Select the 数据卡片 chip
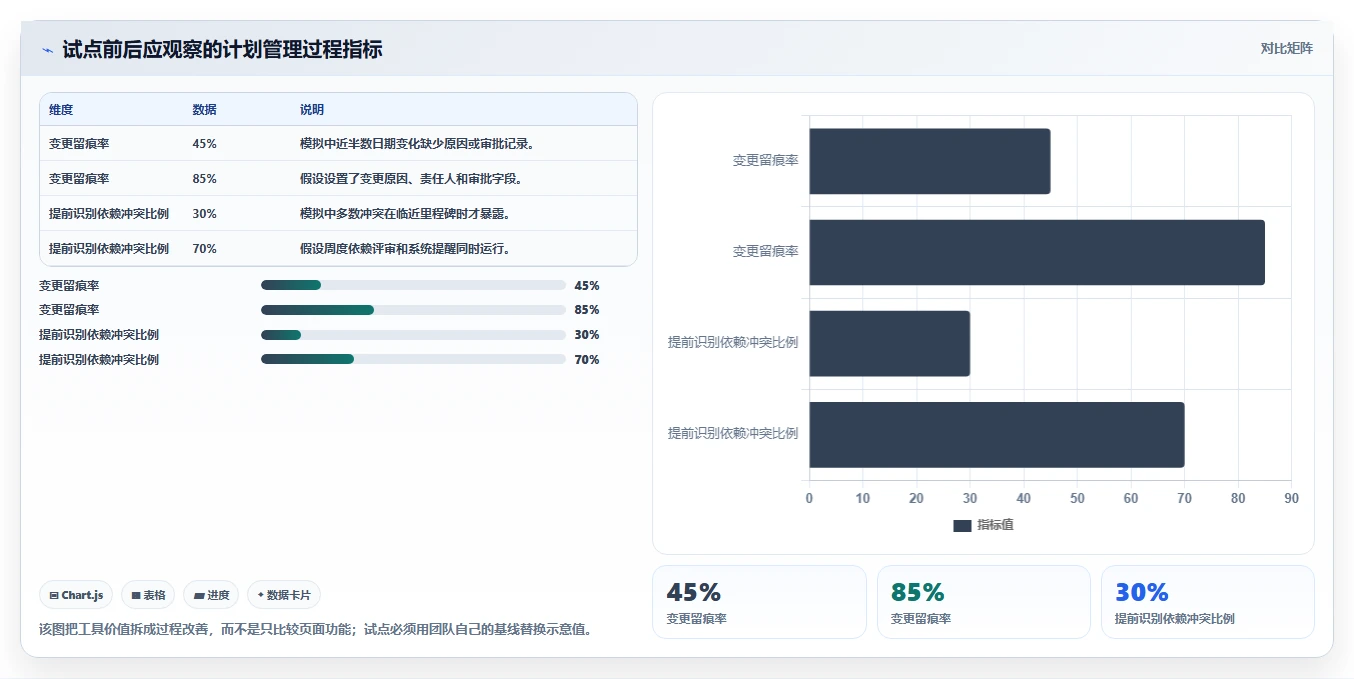Screen dimensions: 1354x679 click(x=284, y=595)
